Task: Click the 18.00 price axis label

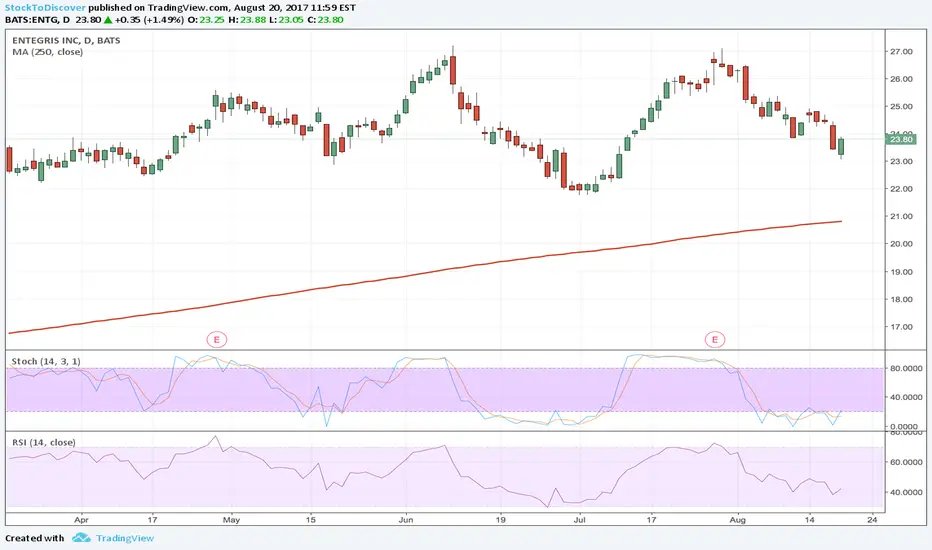Action: 901,299
